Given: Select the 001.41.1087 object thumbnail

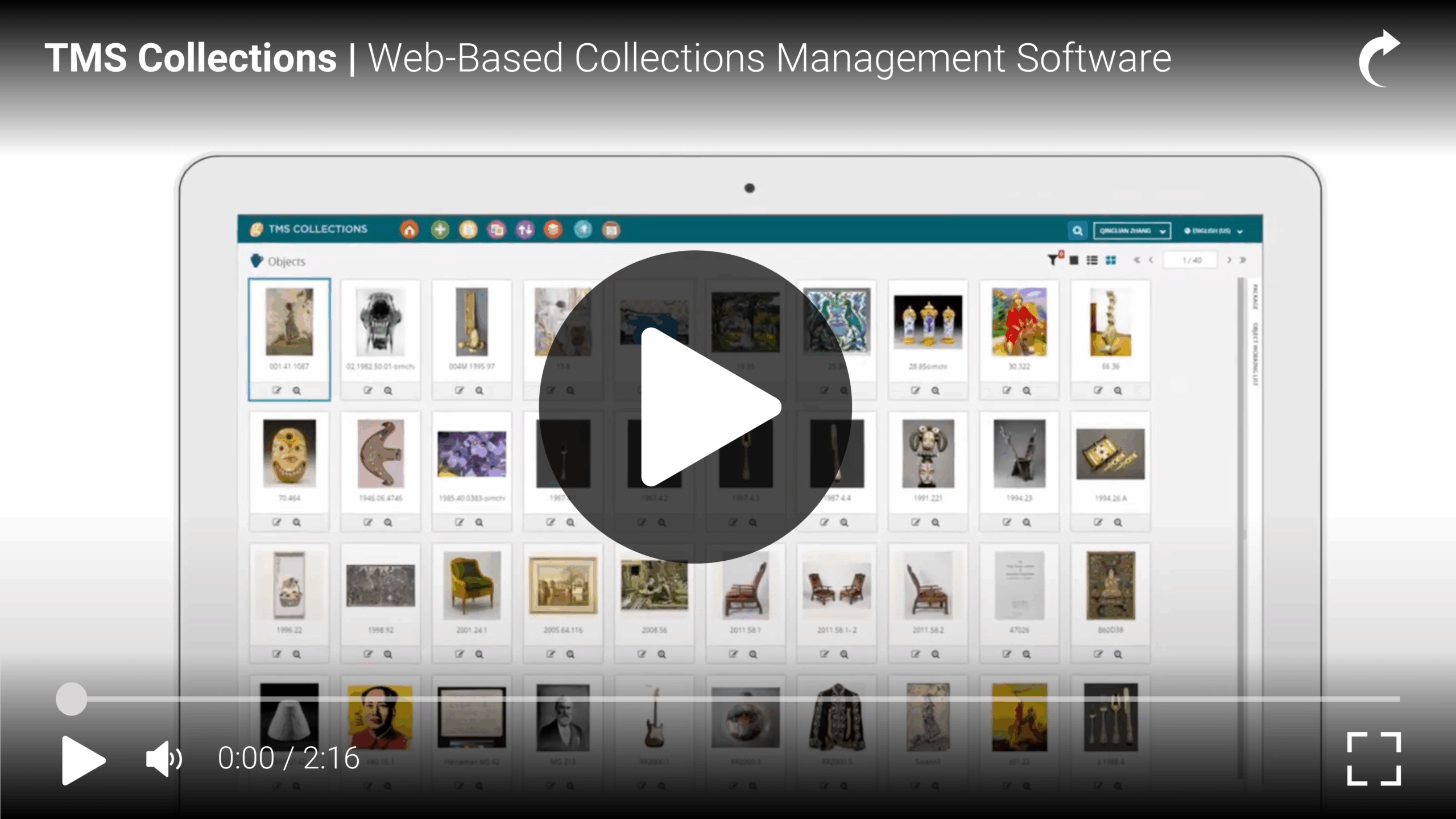Looking at the screenshot, I should [x=289, y=322].
